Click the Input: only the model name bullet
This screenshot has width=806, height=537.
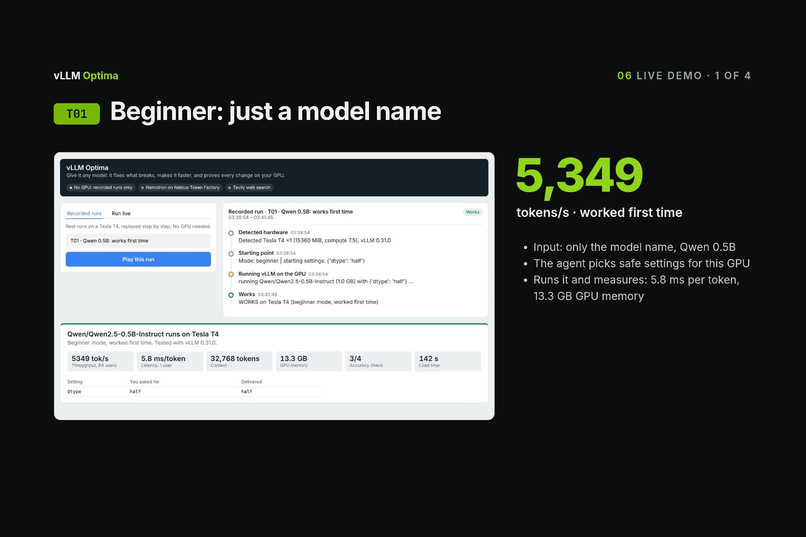(634, 247)
